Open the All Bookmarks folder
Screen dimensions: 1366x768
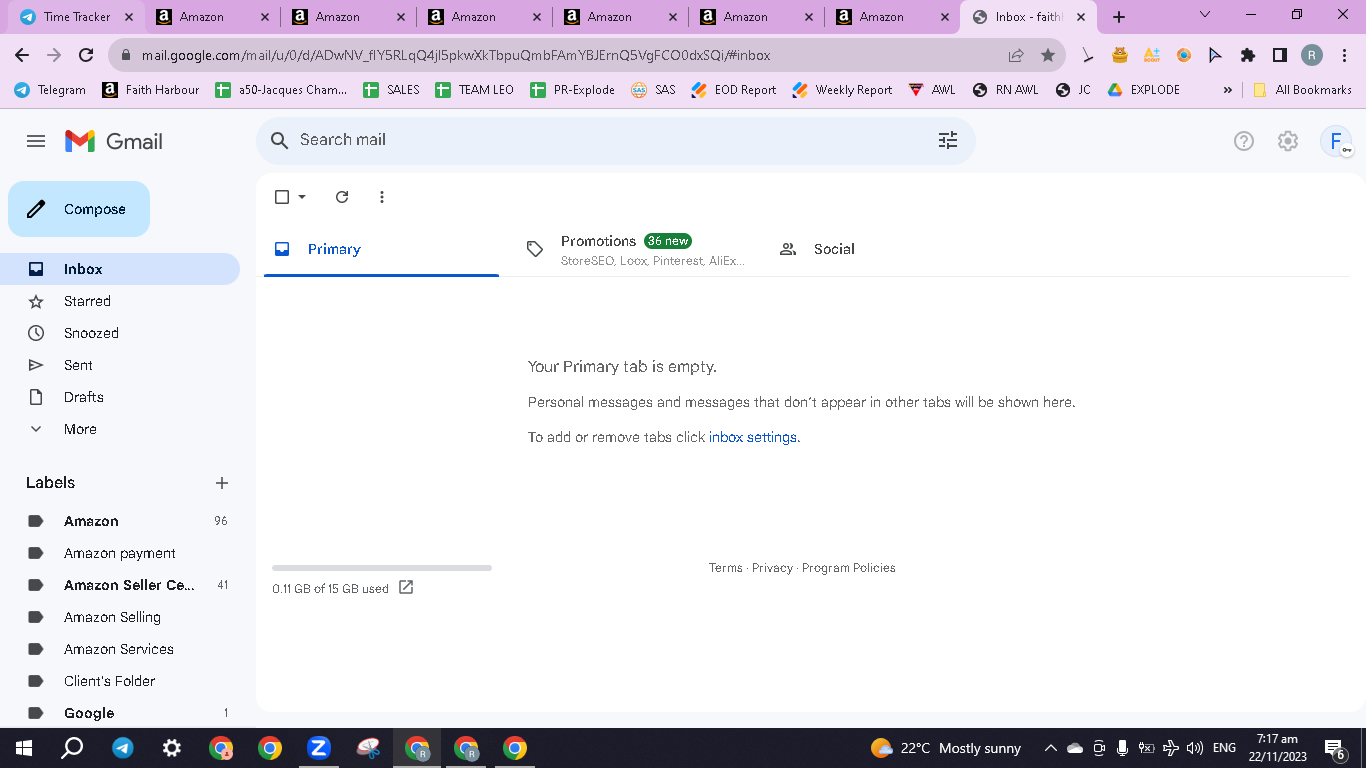(x=1302, y=90)
